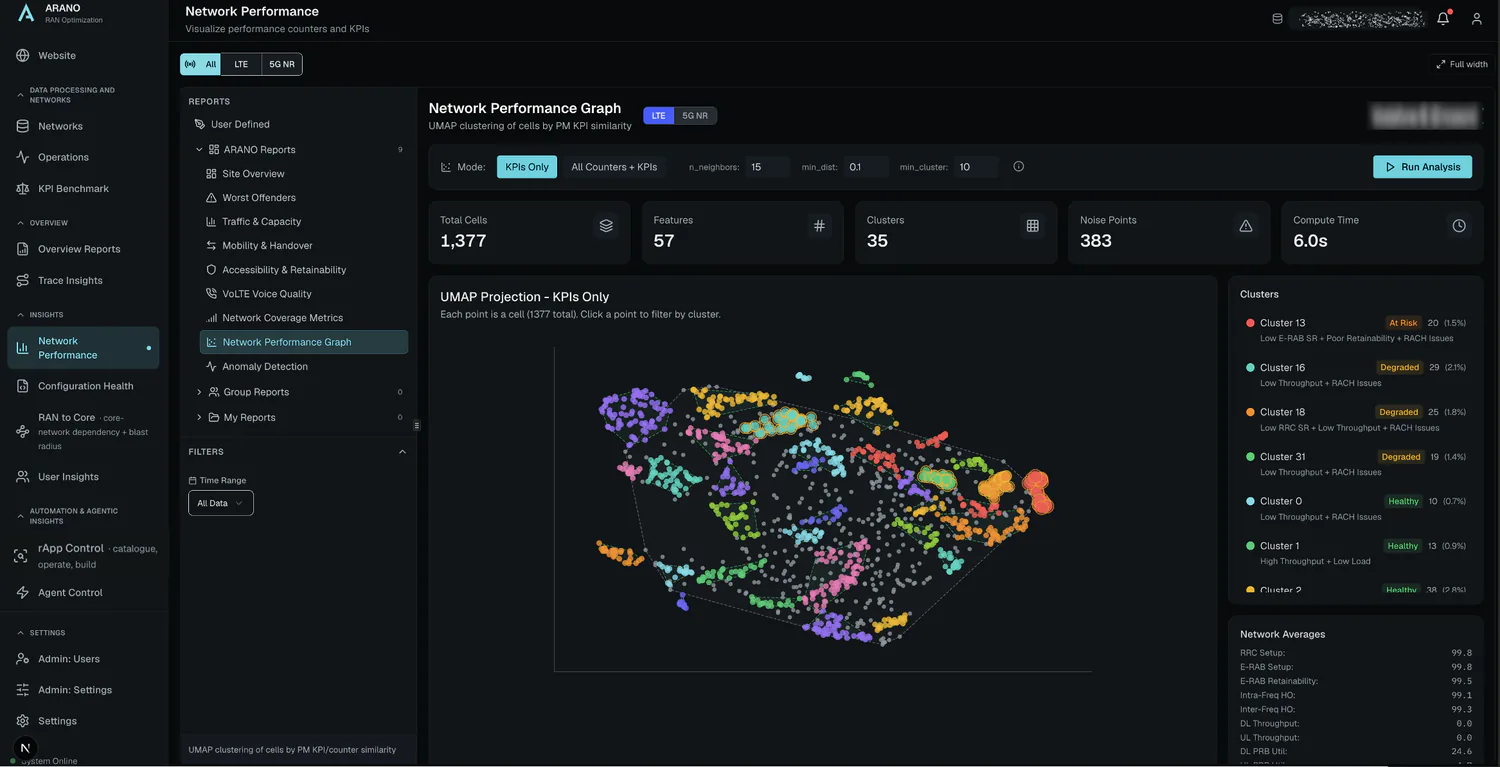Viewport: 1500px width, 767px height.
Task: Click the round N avatar badge
Action: [x=26, y=747]
